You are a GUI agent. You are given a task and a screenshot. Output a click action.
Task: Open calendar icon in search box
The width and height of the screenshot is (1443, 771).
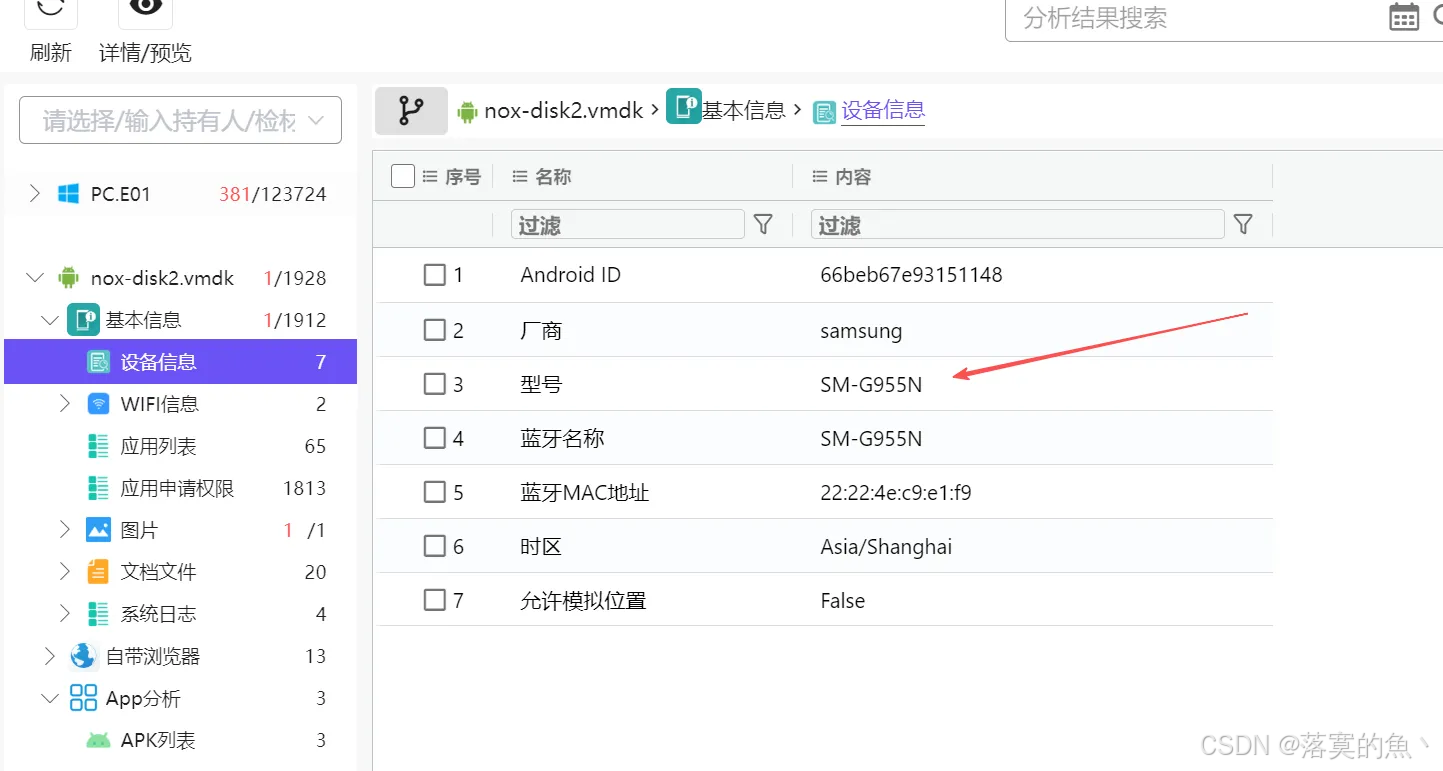pos(1404,17)
